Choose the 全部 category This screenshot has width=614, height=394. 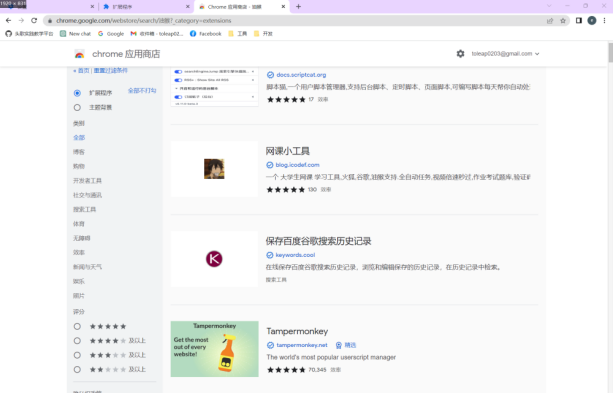coord(79,137)
